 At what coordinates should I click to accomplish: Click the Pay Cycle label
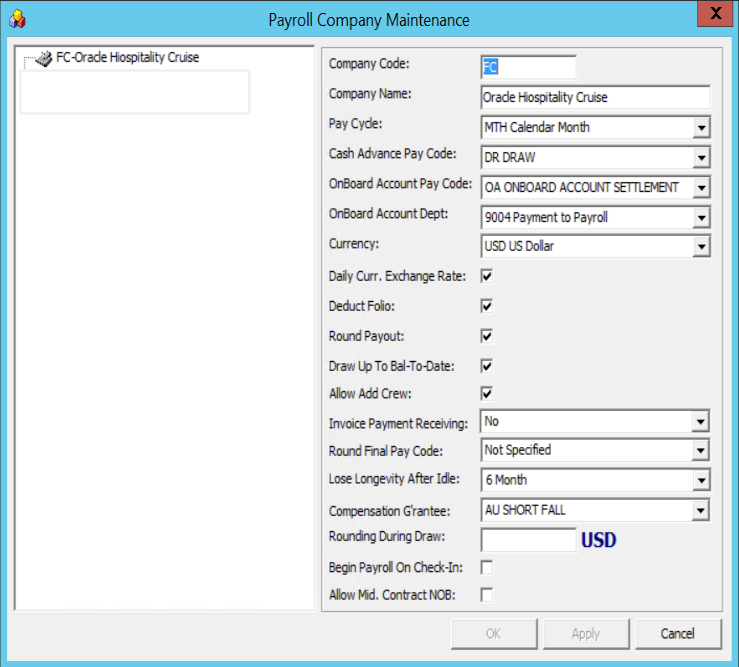click(355, 124)
